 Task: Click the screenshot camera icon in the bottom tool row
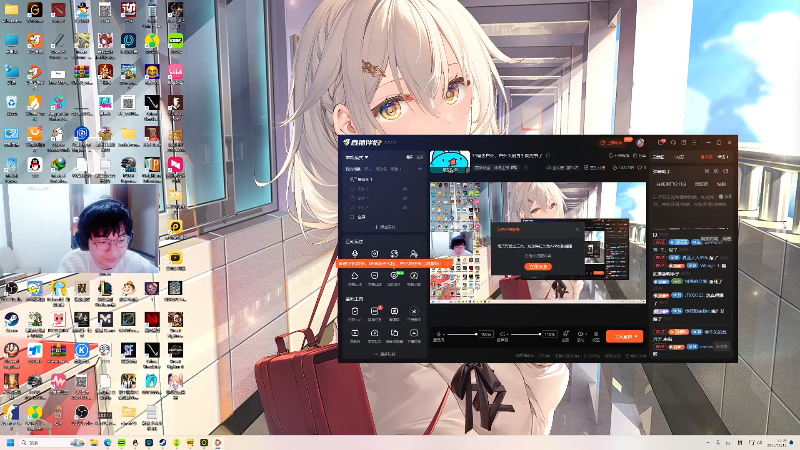click(x=374, y=333)
